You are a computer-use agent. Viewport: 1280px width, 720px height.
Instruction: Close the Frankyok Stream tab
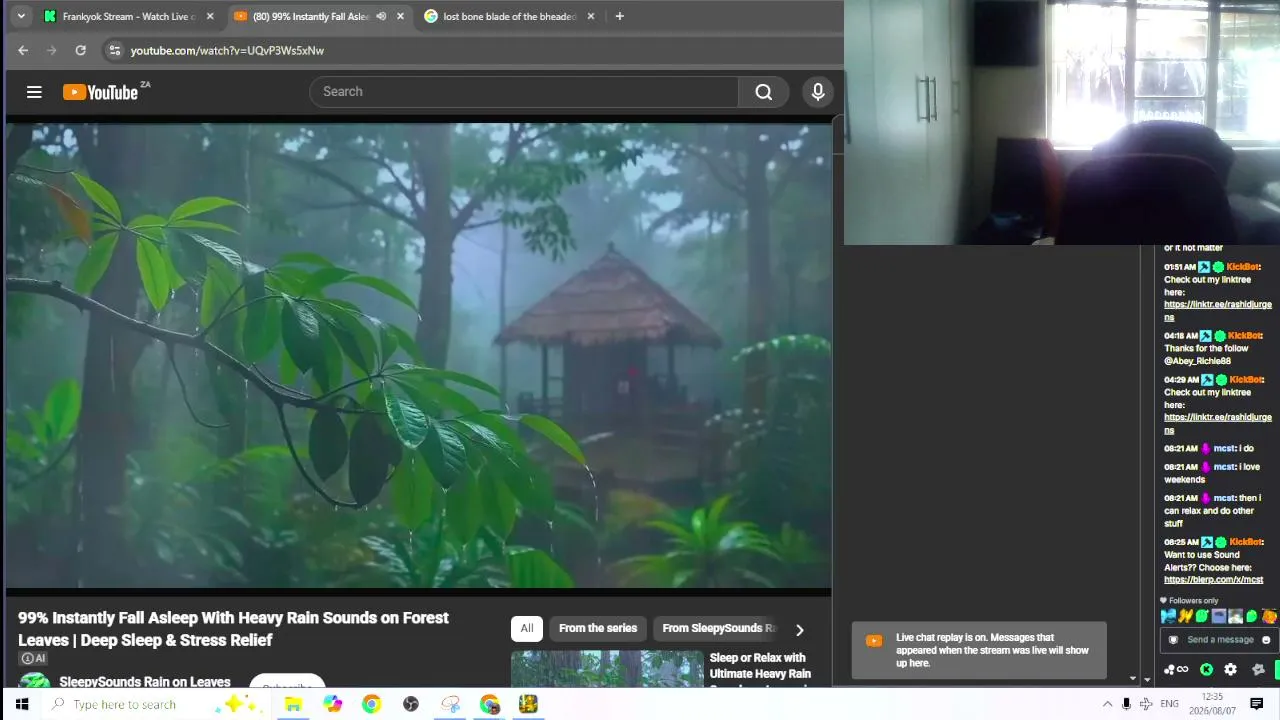click(210, 16)
